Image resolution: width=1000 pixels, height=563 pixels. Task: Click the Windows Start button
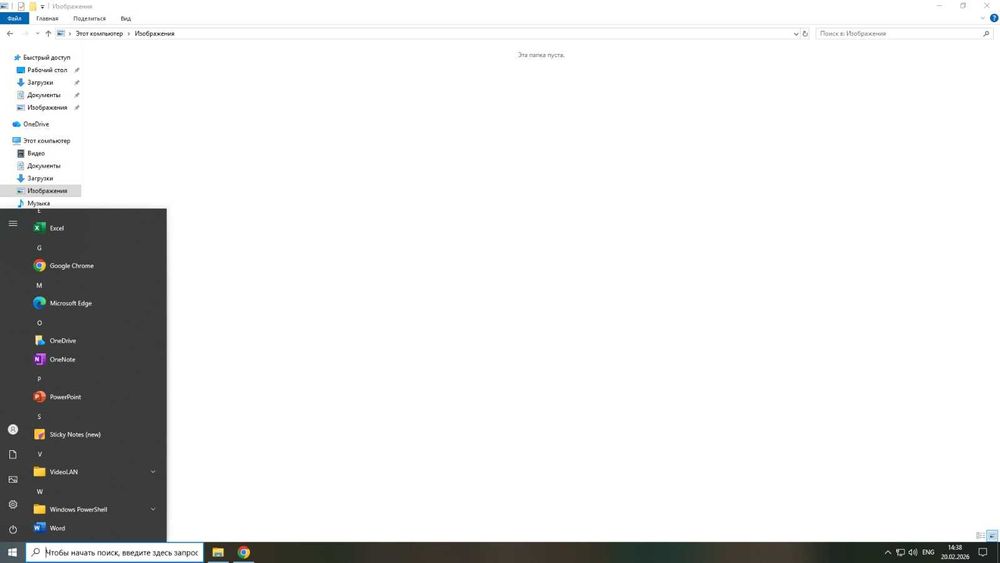(x=12, y=553)
